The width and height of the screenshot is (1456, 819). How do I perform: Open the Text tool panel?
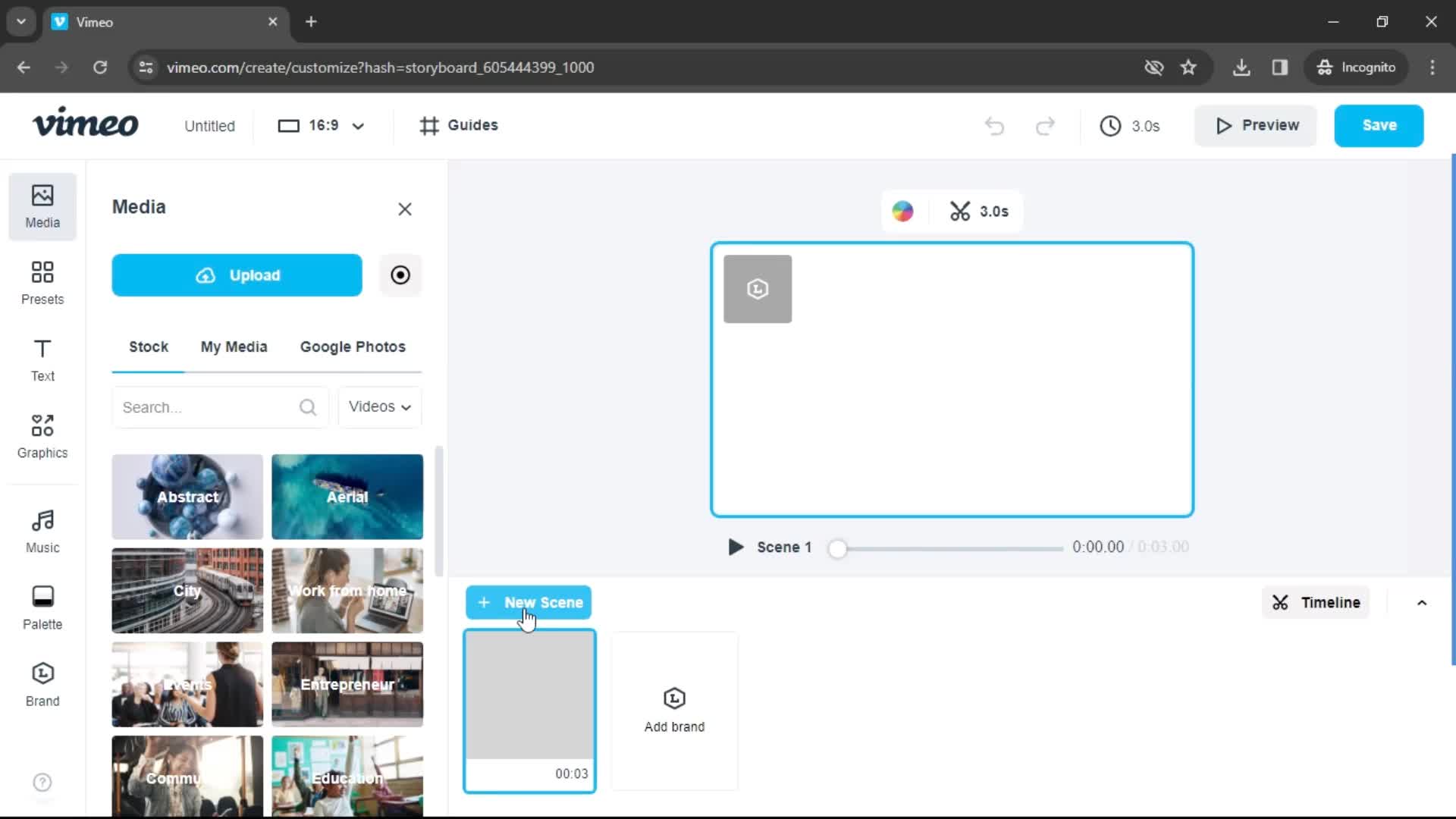click(42, 359)
